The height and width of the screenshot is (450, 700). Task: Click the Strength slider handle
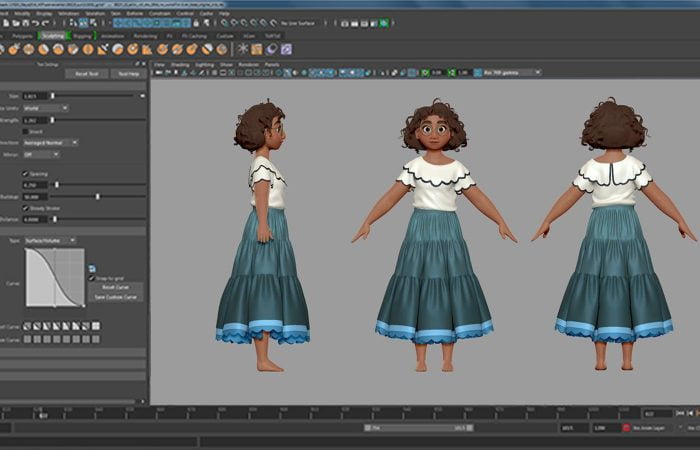pos(52,120)
